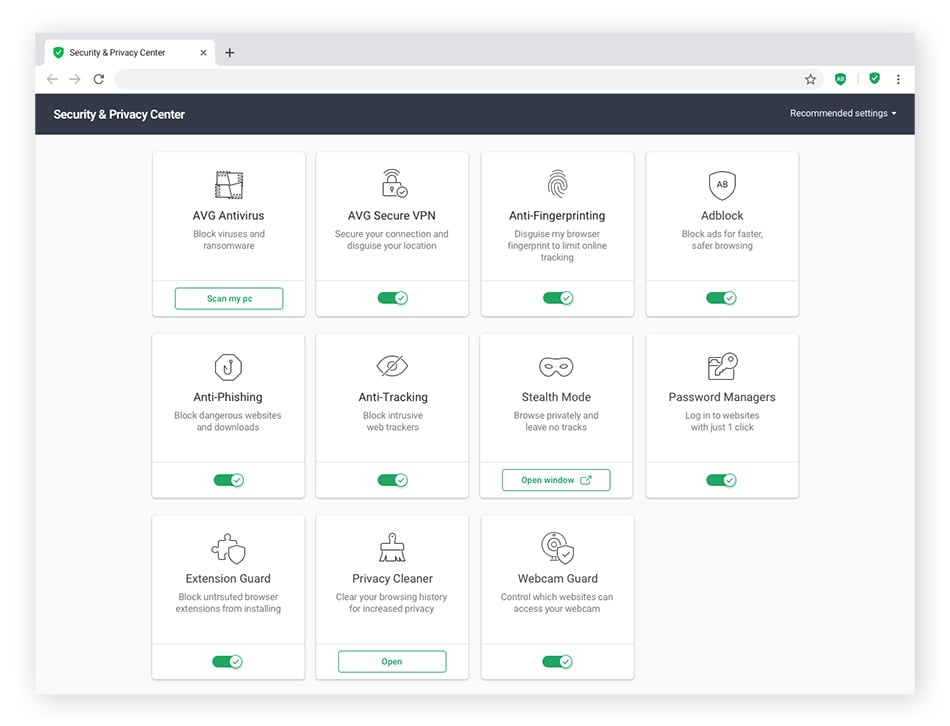This screenshot has width=950, height=726.
Task: Click the Privacy Cleaner broom icon
Action: point(392,547)
